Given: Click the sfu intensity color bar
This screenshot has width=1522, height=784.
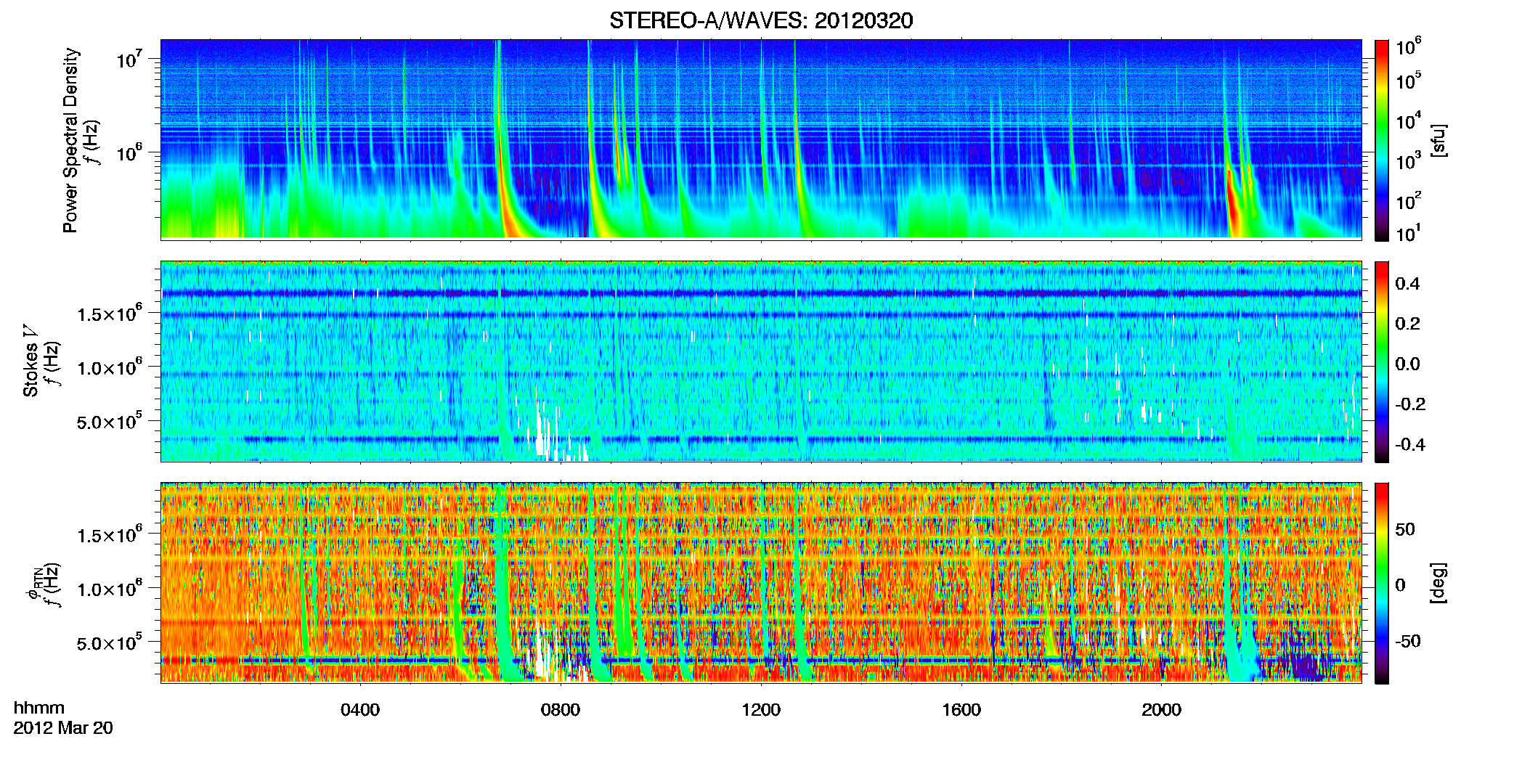Looking at the screenshot, I should (1382, 140).
